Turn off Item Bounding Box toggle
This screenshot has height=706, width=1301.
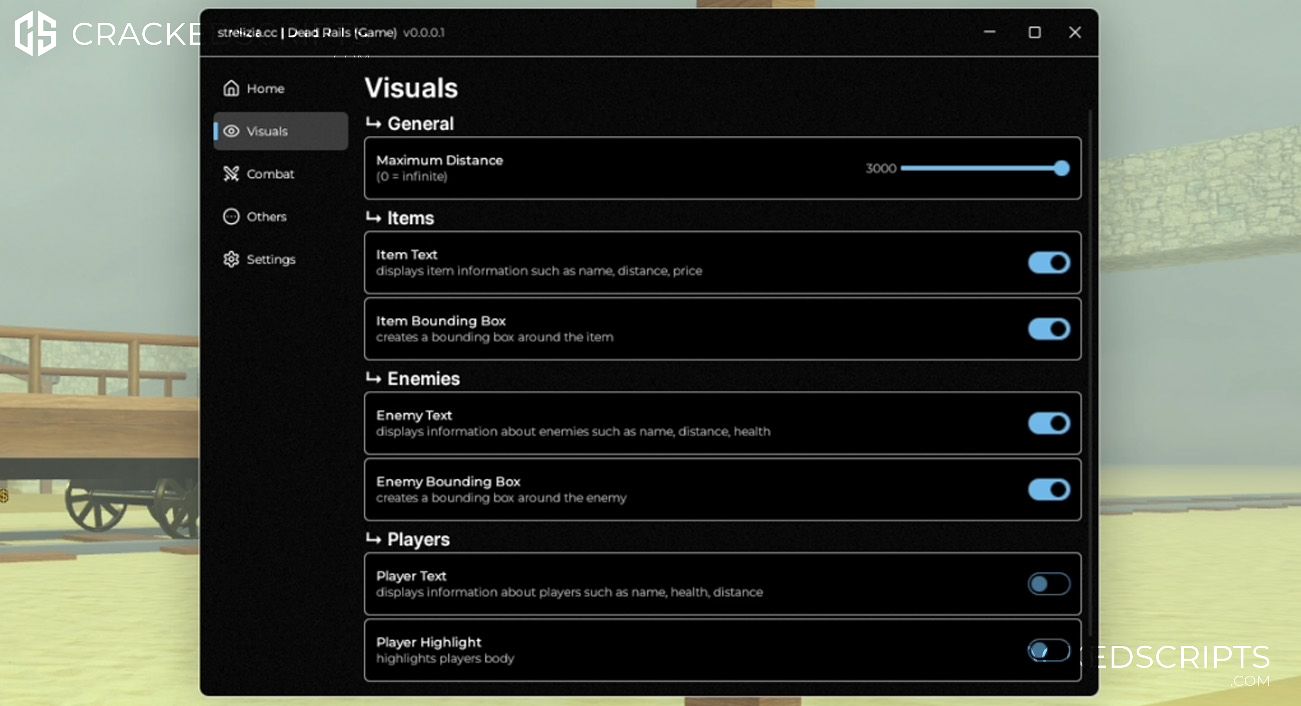(x=1049, y=329)
